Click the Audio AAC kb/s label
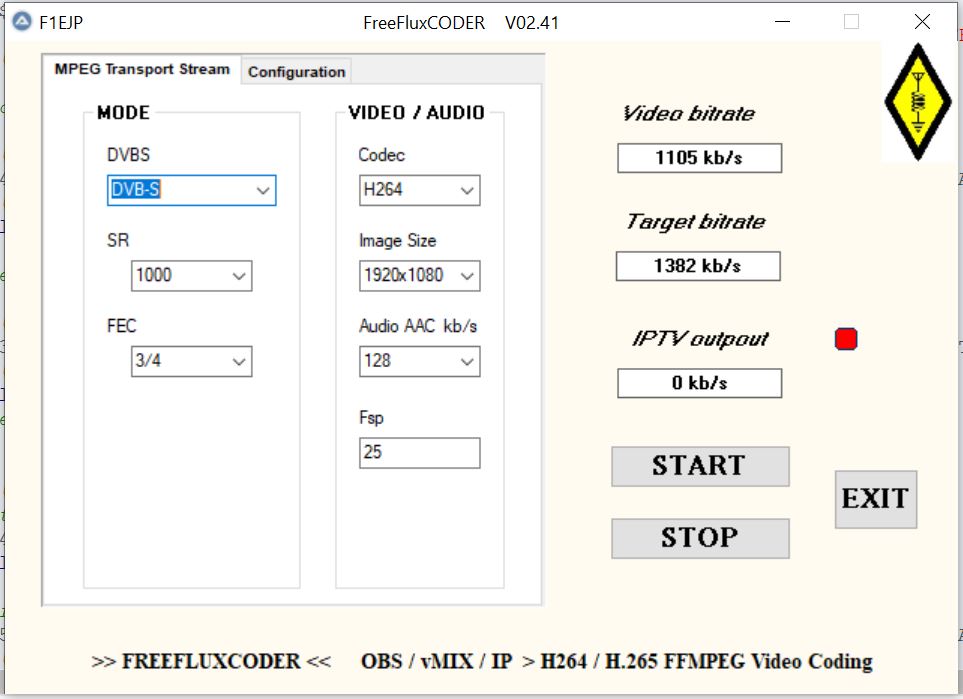963x699 pixels. (x=418, y=326)
